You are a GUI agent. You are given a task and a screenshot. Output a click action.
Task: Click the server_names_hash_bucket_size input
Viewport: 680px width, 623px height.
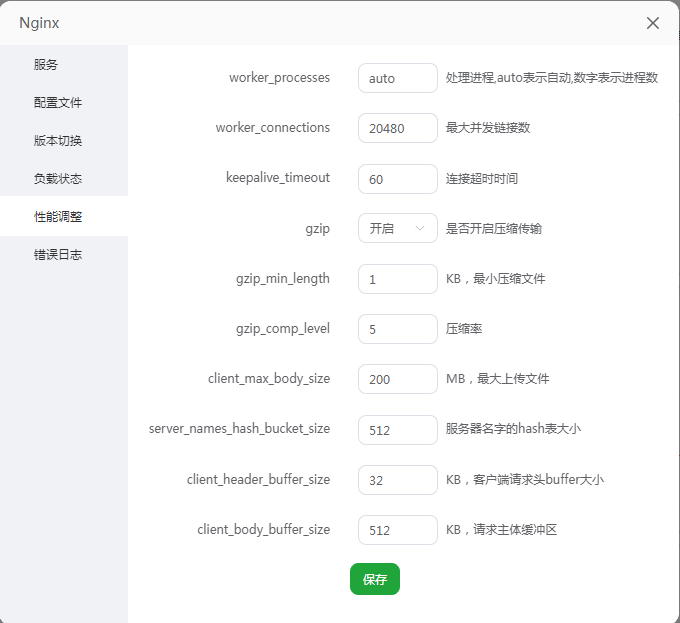pos(397,430)
